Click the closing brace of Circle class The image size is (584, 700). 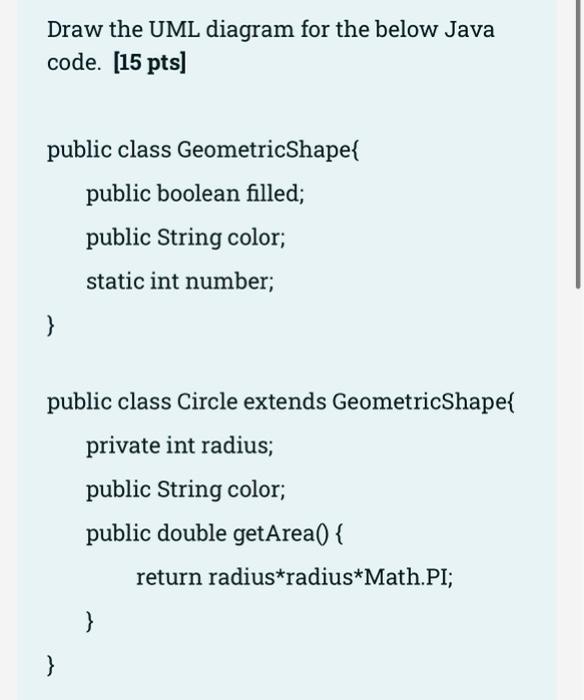click(x=51, y=666)
